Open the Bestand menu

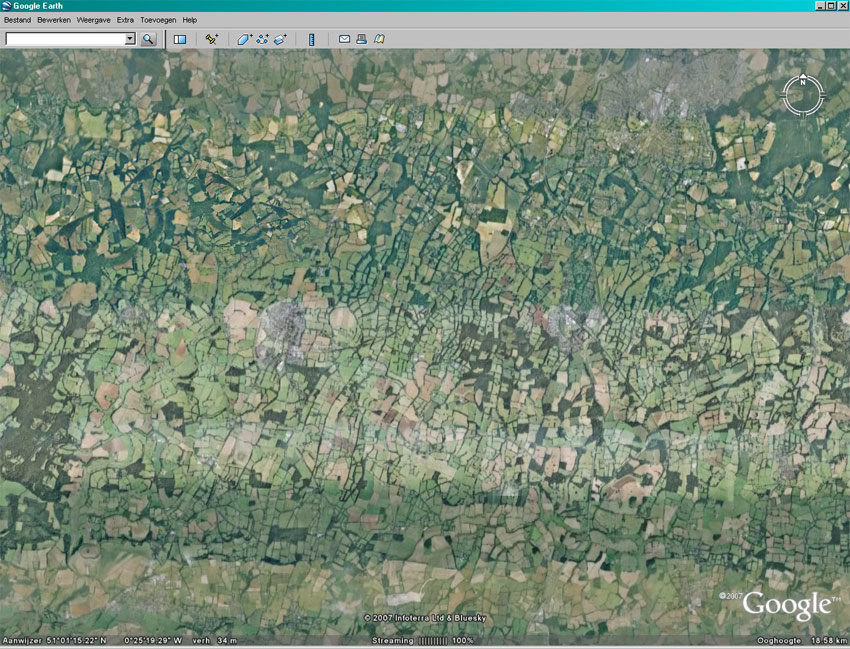click(x=17, y=20)
